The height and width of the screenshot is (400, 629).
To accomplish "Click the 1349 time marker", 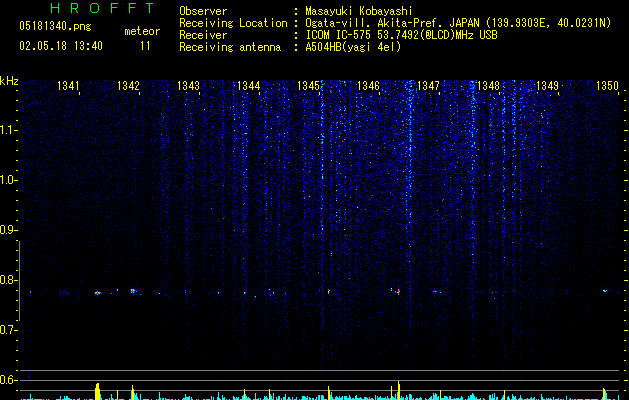I will [x=547, y=86].
